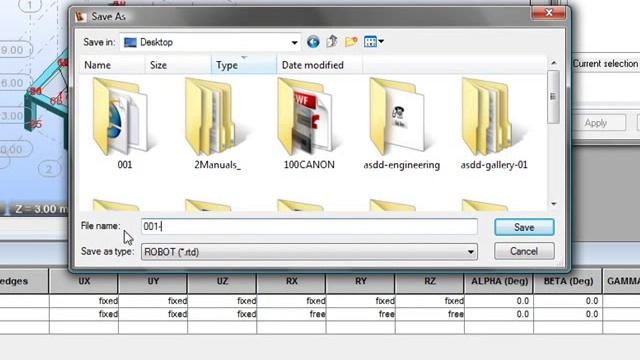Click the 'Current selection' label
This screenshot has height=360, width=640.
tap(605, 64)
